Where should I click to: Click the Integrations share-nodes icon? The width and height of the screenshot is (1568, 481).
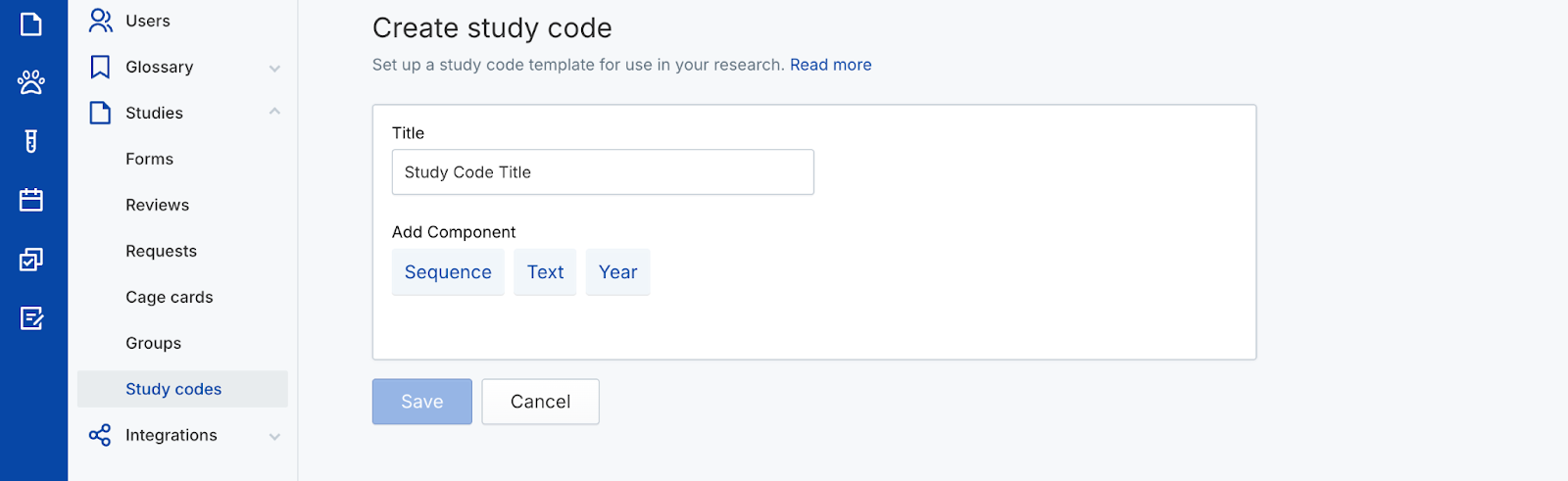100,435
